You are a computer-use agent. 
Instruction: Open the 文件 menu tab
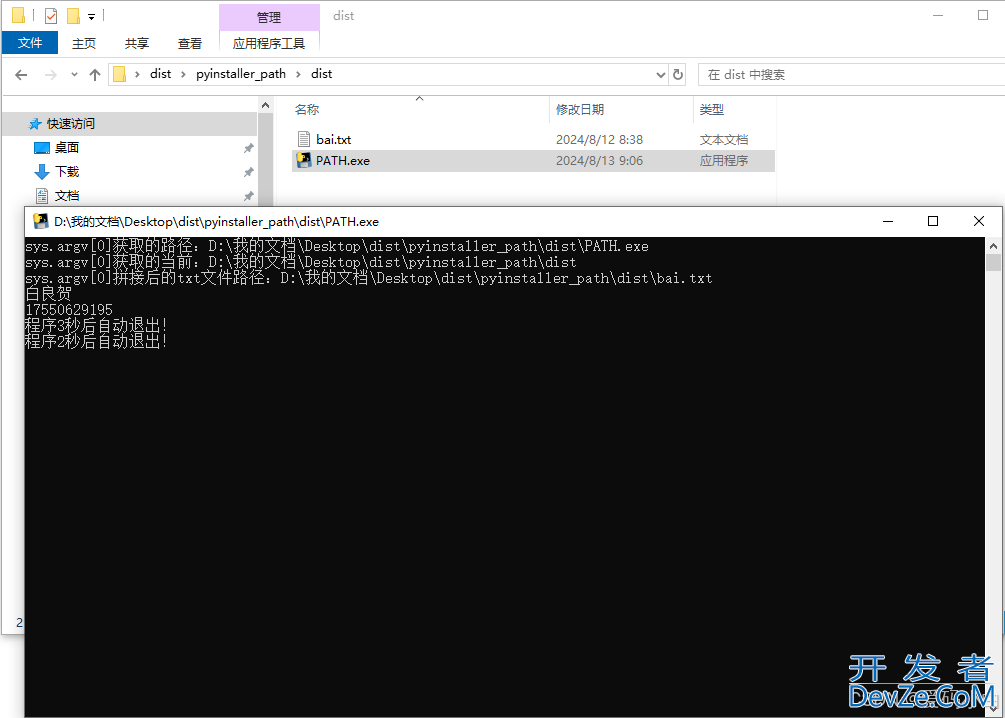(x=30, y=43)
